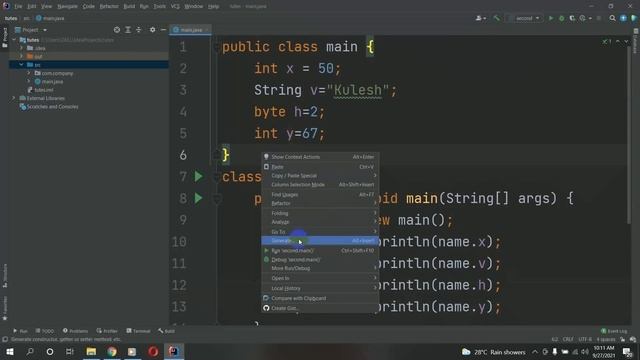Select Generate... in context menu
The image size is (640, 360).
[320, 241]
